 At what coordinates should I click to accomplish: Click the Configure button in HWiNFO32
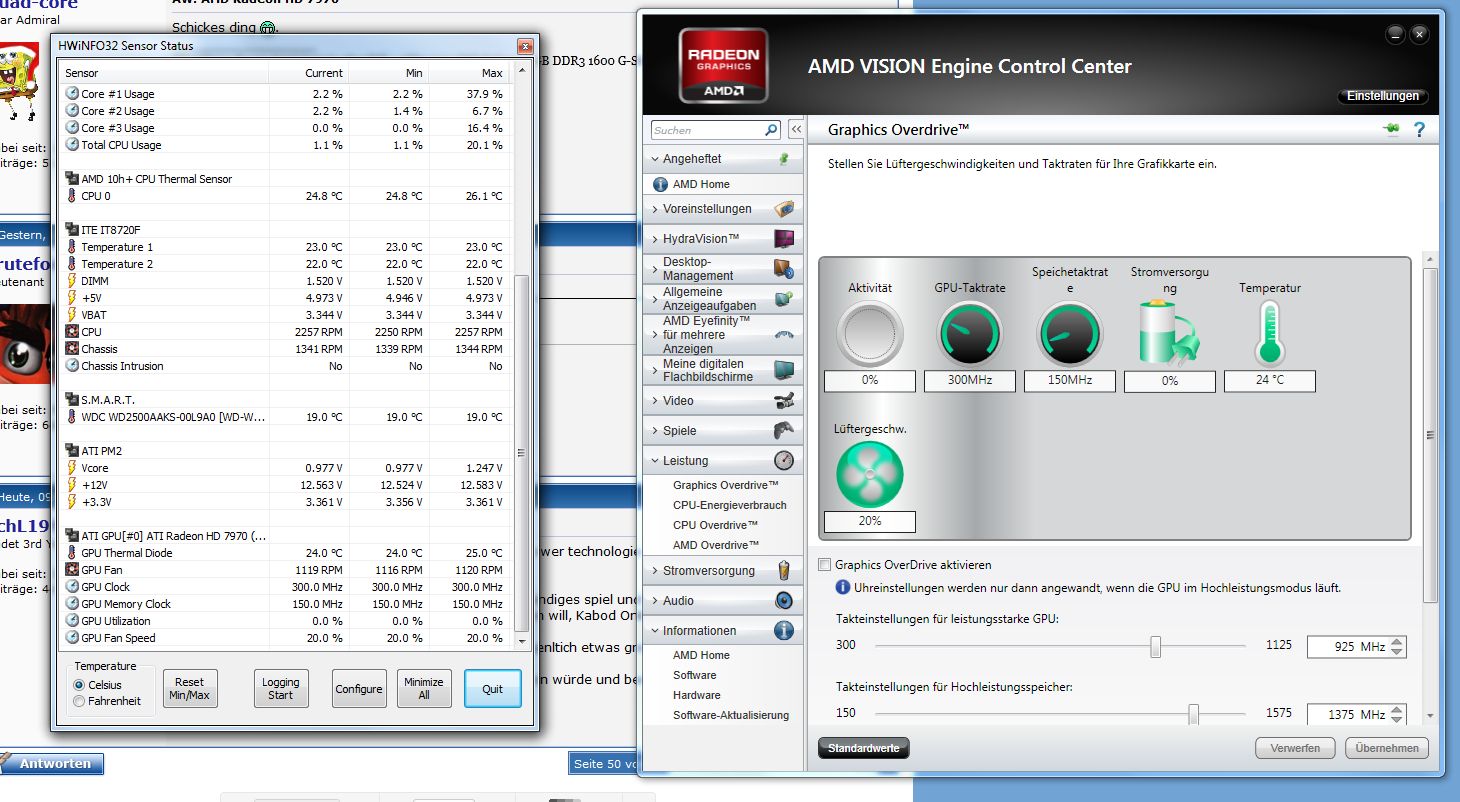(x=359, y=689)
